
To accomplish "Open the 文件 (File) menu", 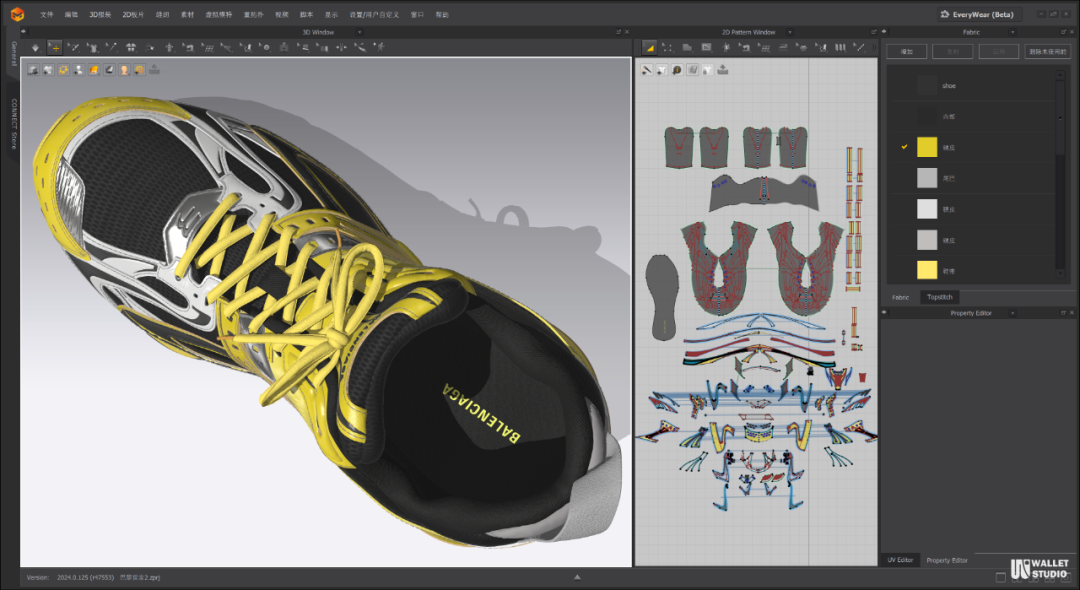I will pyautogui.click(x=46, y=14).
